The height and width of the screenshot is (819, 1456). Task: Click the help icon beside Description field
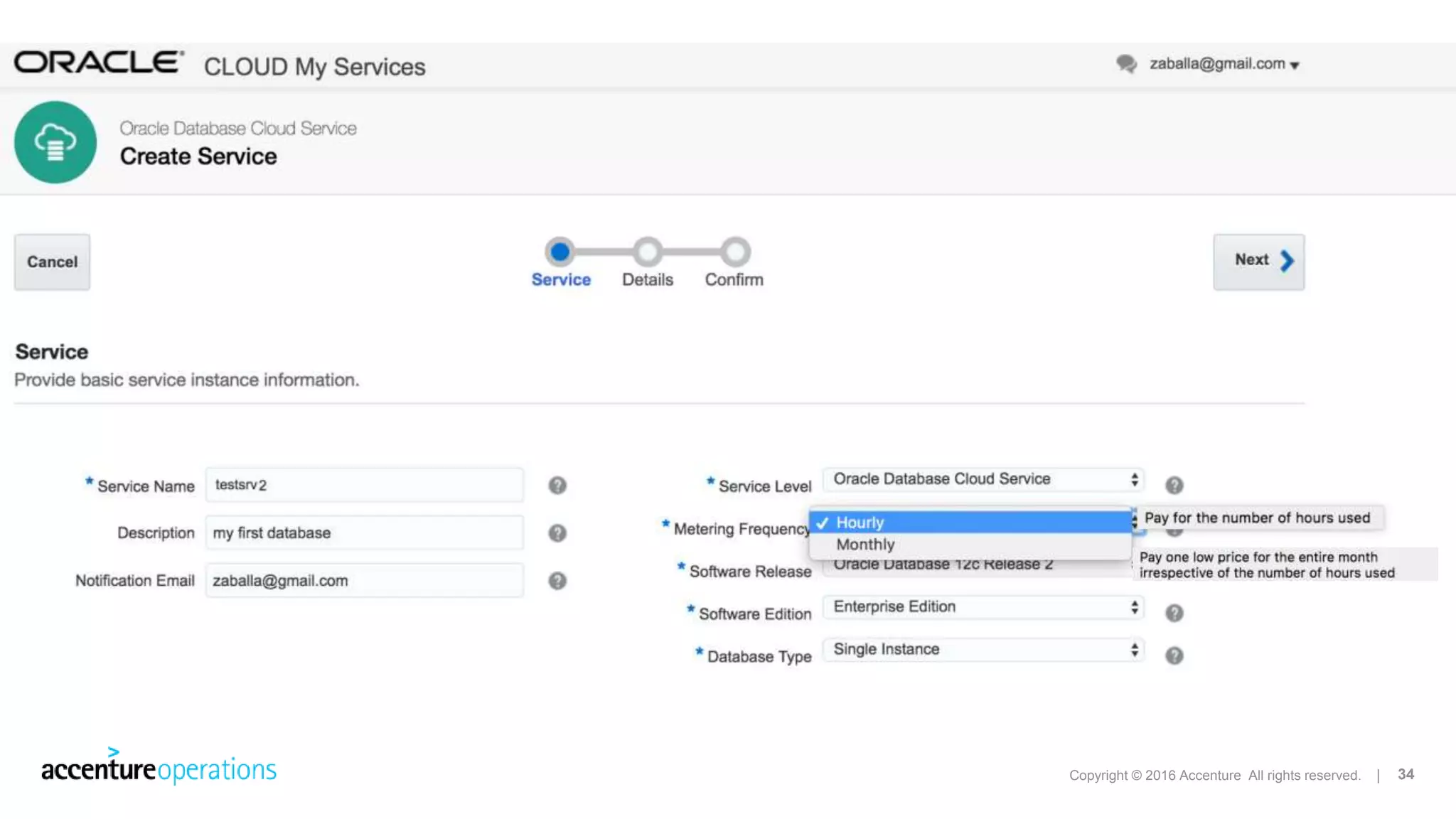pos(557,533)
